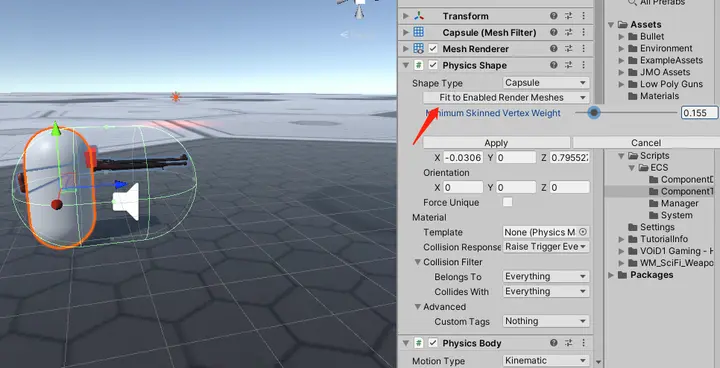Select the Environment folder
Screen dimensions: 720x368
pyautogui.click(x=666, y=48)
